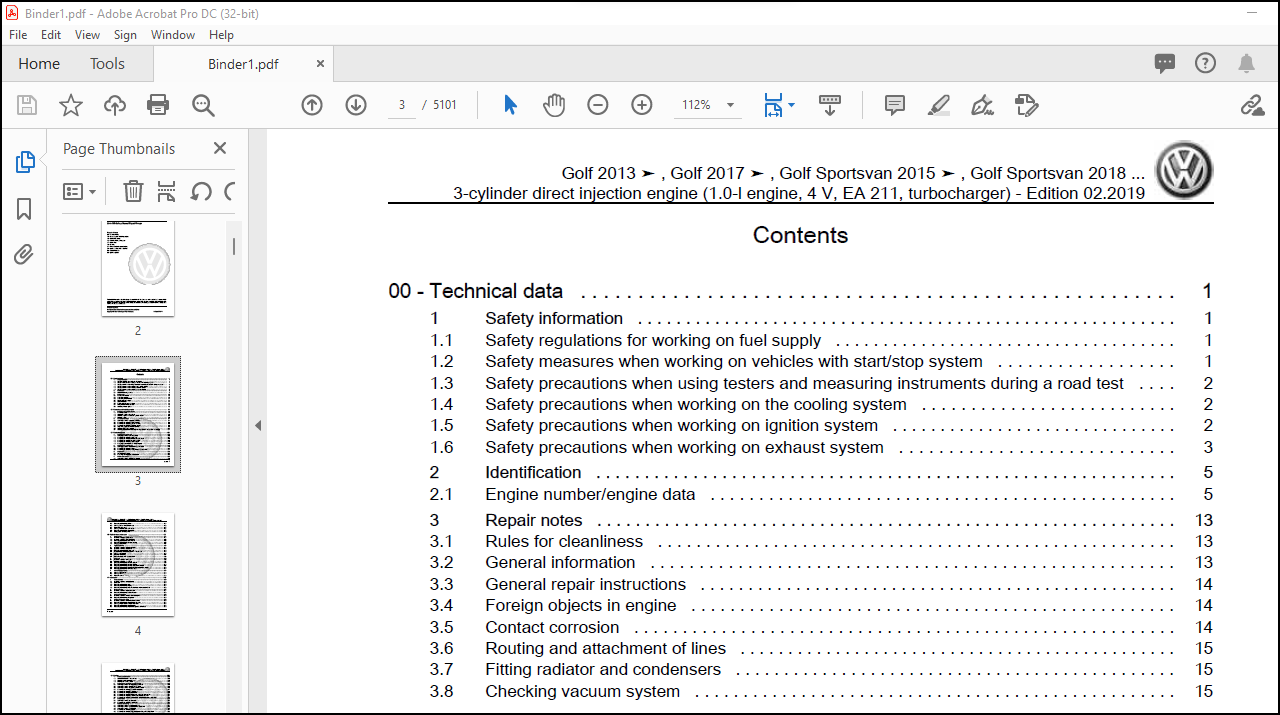Select the page 2 thumbnail
Image resolution: width=1280 pixels, height=715 pixels.
point(138,268)
